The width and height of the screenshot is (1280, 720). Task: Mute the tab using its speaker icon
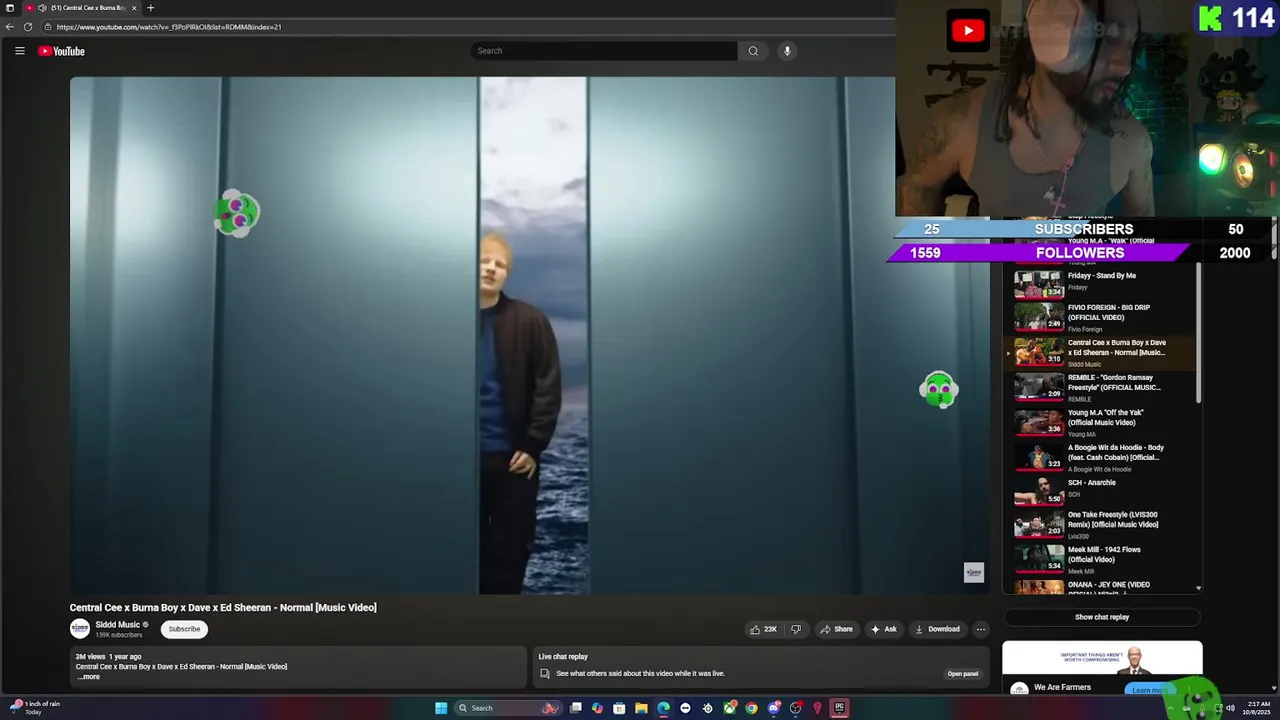point(41,8)
